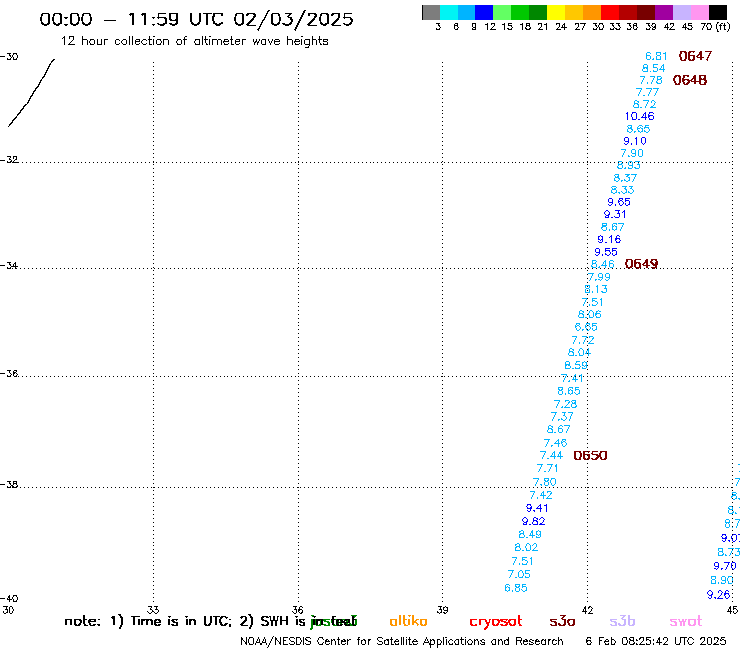The height and width of the screenshot is (650, 740).
Task: Select the orange 30 ft legend swatch
Action: (591, 13)
